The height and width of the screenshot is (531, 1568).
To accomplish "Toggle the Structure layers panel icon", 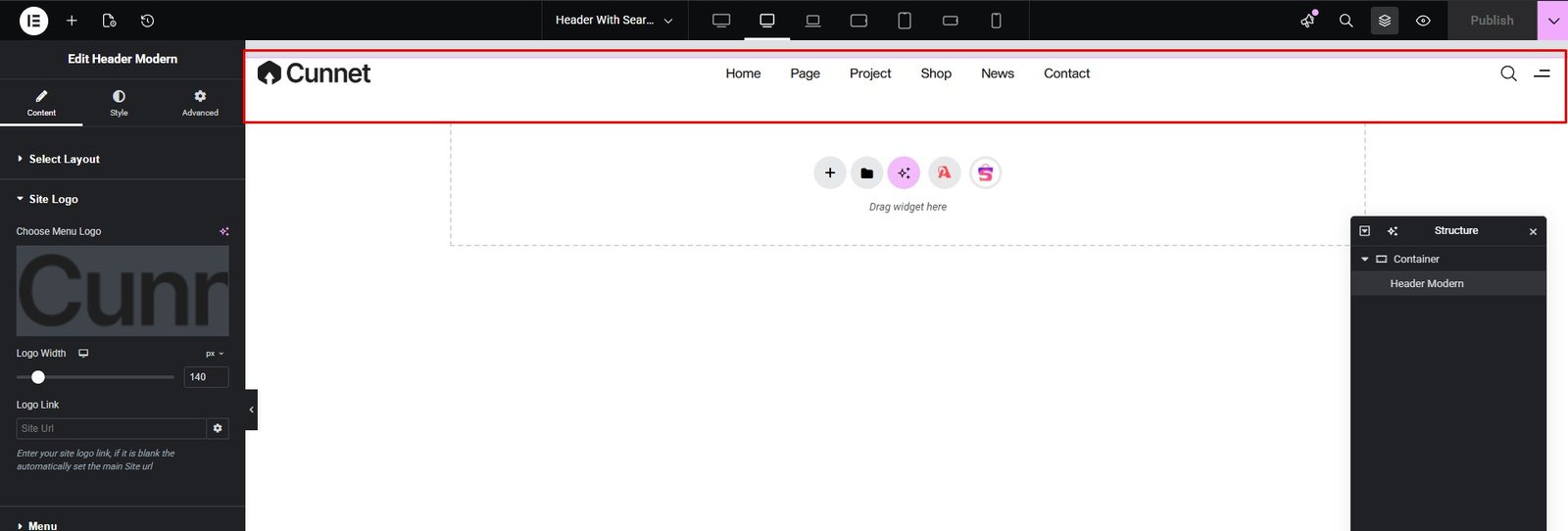I will pyautogui.click(x=1385, y=21).
